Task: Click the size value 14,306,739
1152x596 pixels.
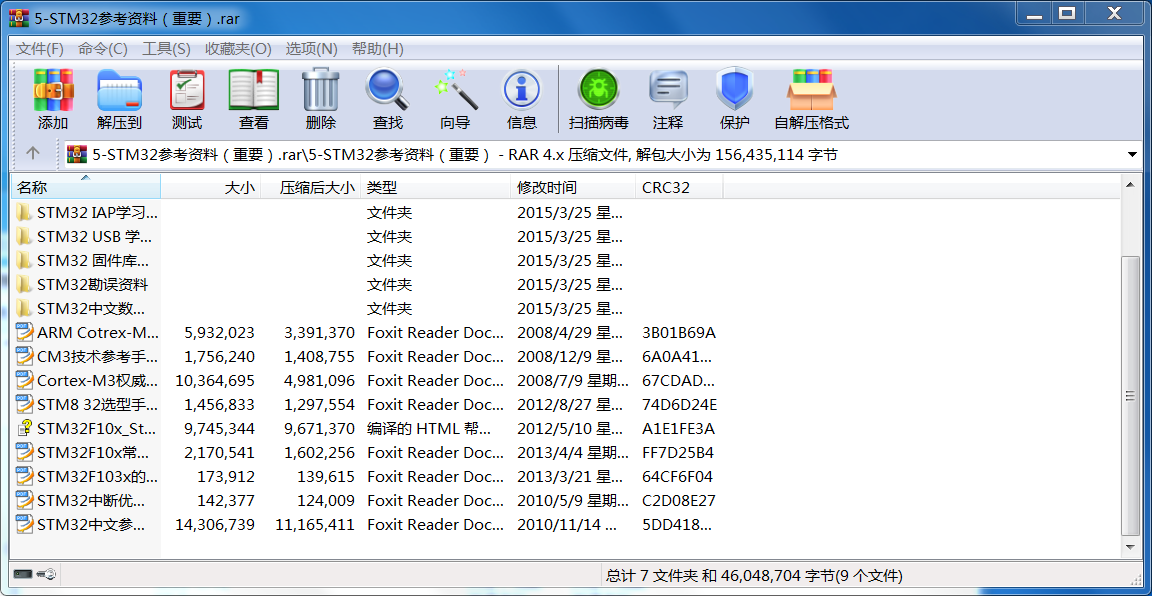Action: click(x=215, y=525)
